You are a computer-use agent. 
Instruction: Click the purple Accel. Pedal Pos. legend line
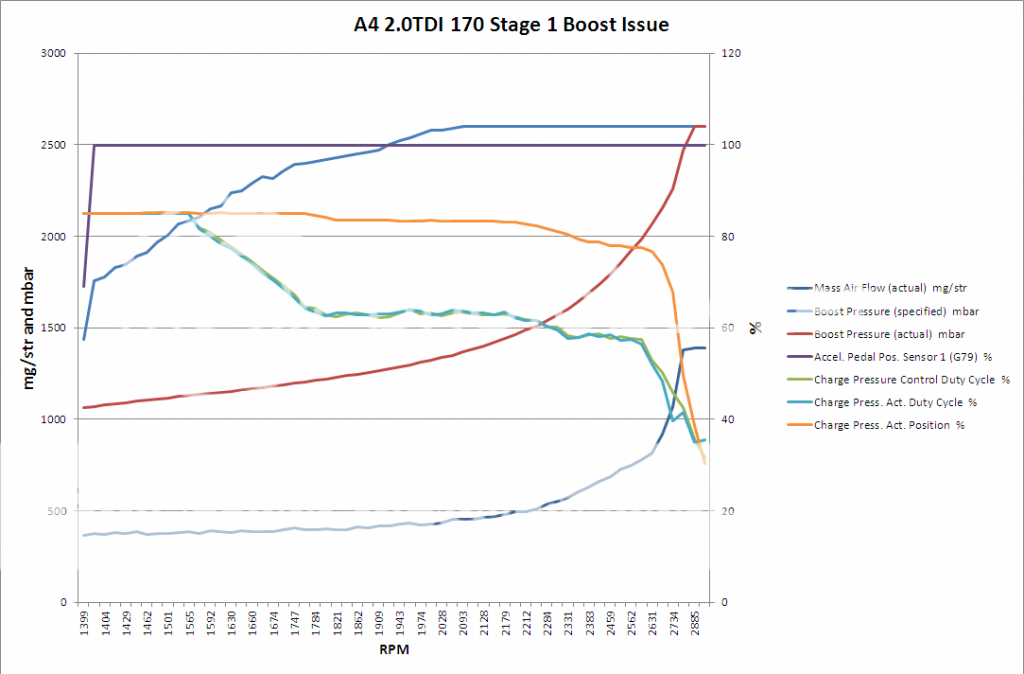[800, 357]
